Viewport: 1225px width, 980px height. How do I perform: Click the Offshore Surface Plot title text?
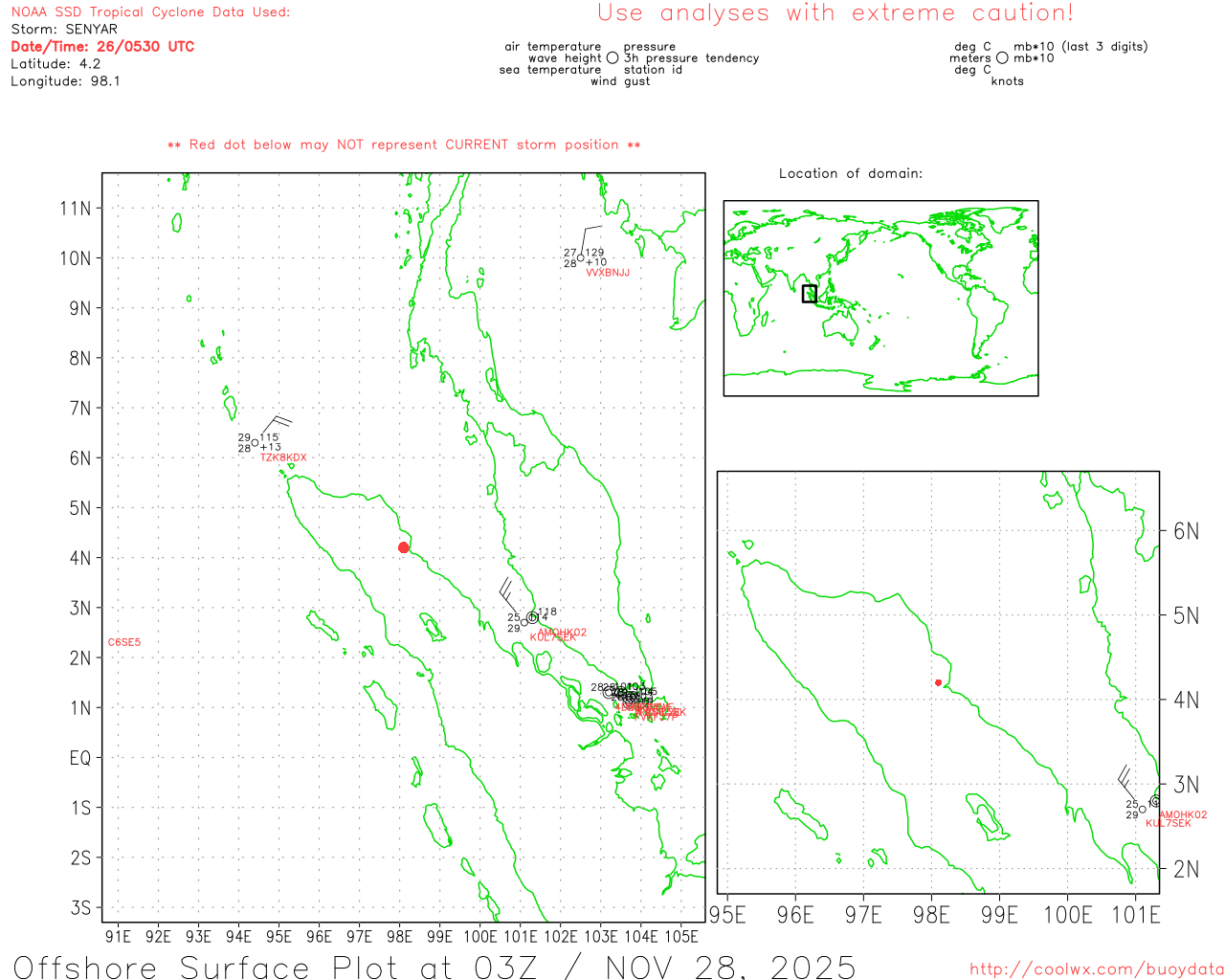point(434,967)
